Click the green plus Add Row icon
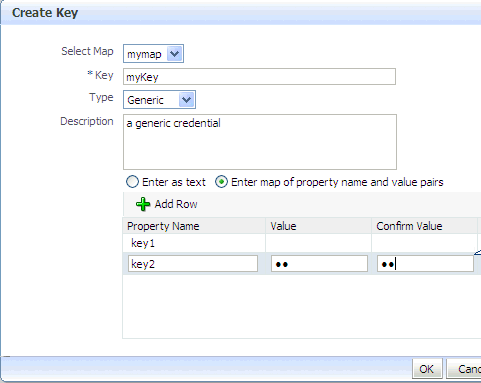The image size is (481, 383). 143,204
